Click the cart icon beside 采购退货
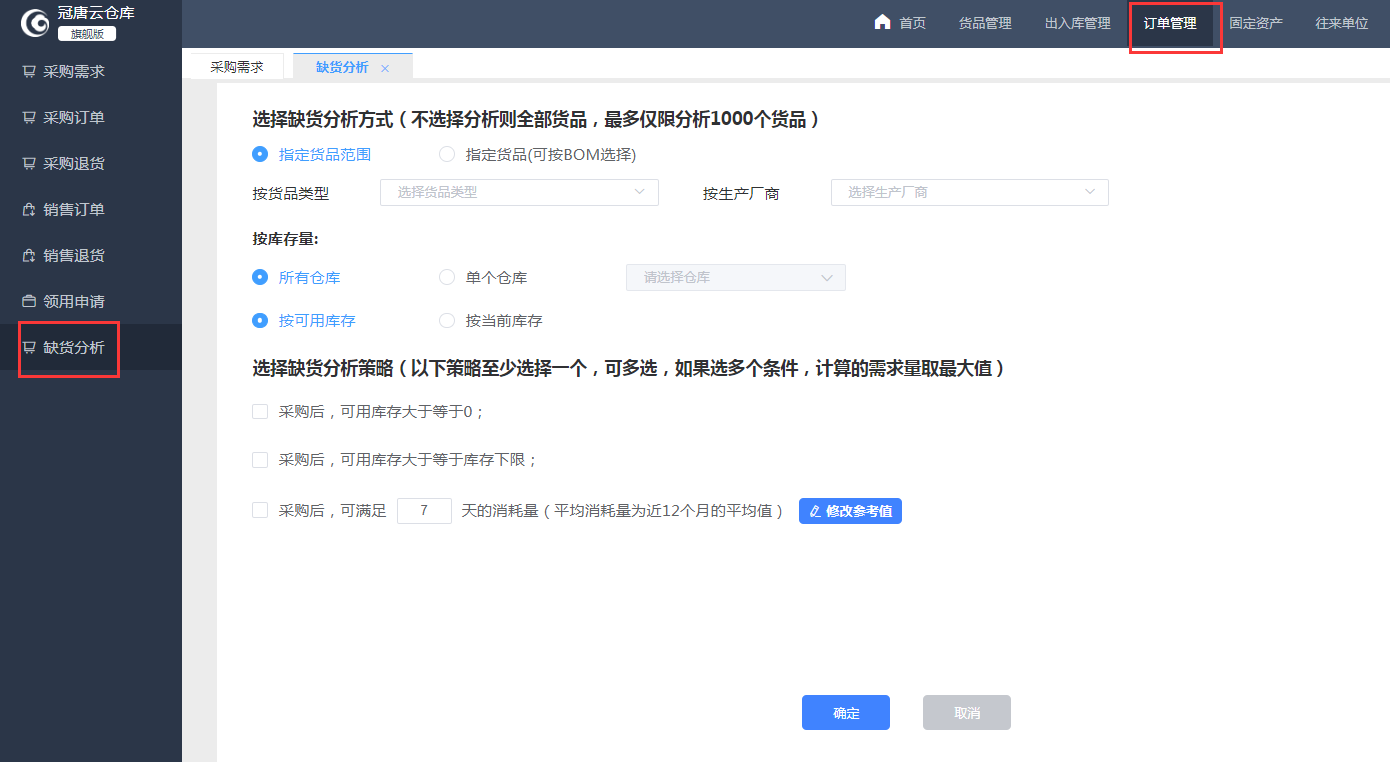Viewport: 1390px width, 762px height. [29, 164]
